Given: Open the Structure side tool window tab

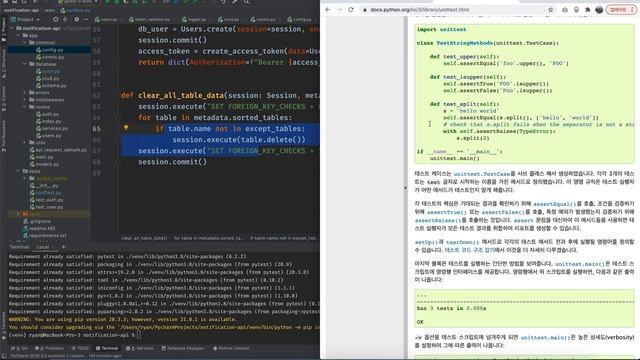Looking at the screenshot, I should click(x=4, y=65).
